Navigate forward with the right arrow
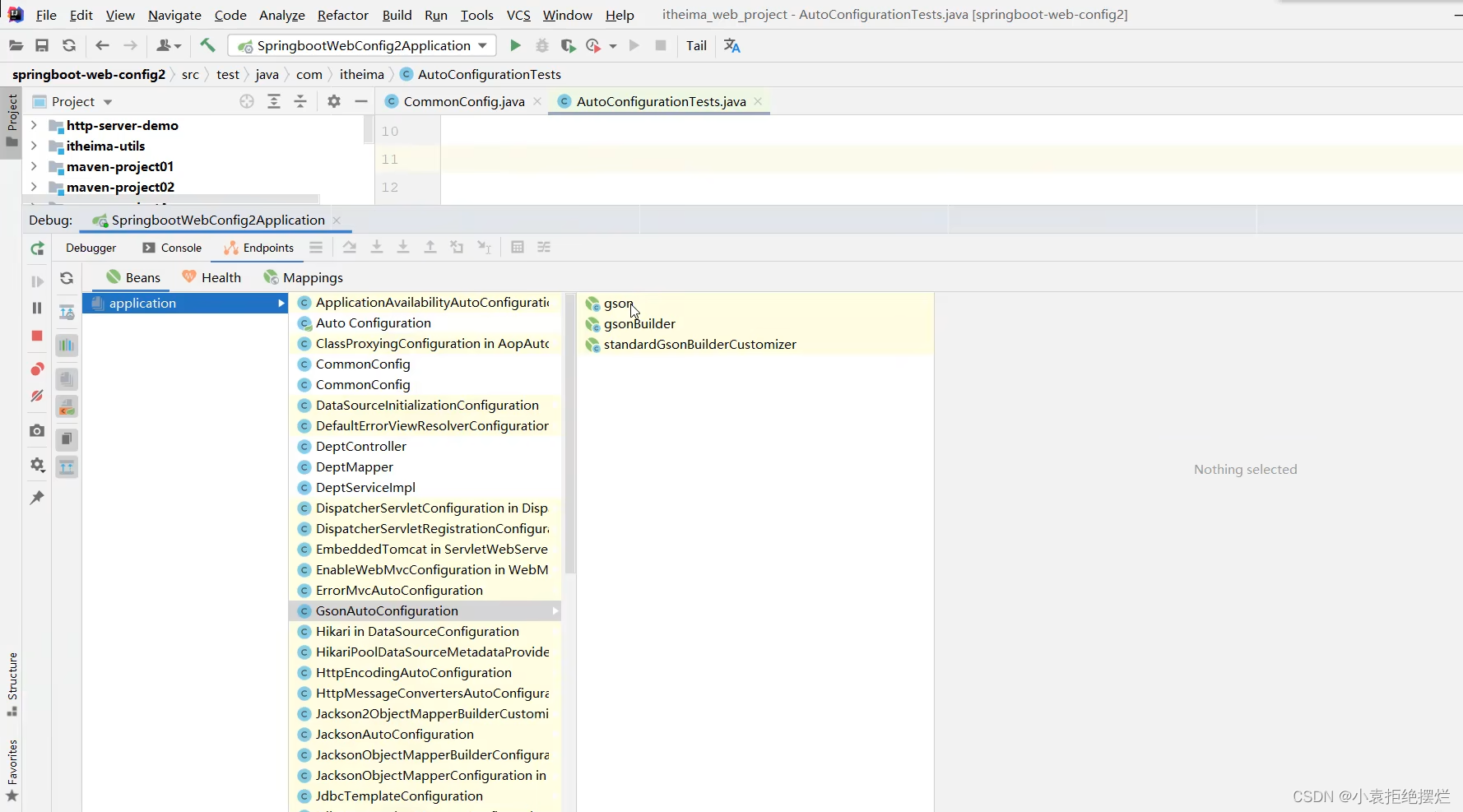 pyautogui.click(x=130, y=46)
